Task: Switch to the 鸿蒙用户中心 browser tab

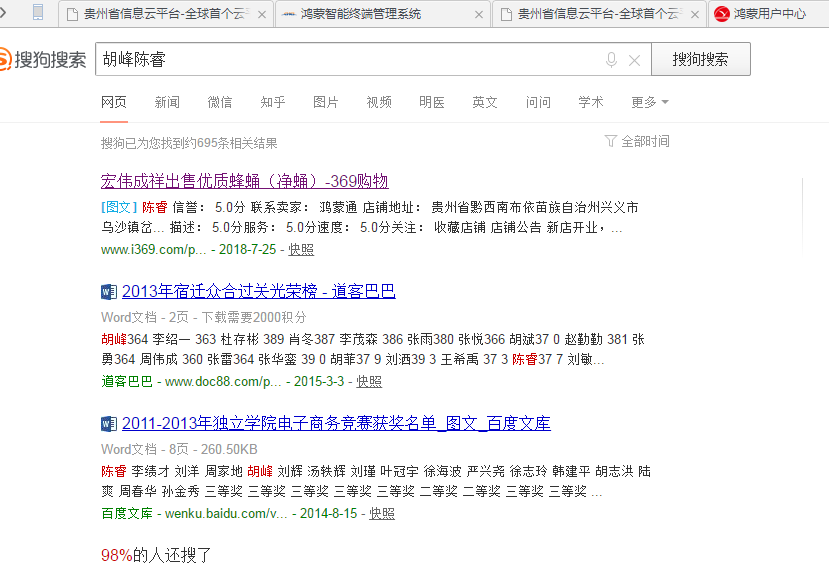Action: [768, 14]
